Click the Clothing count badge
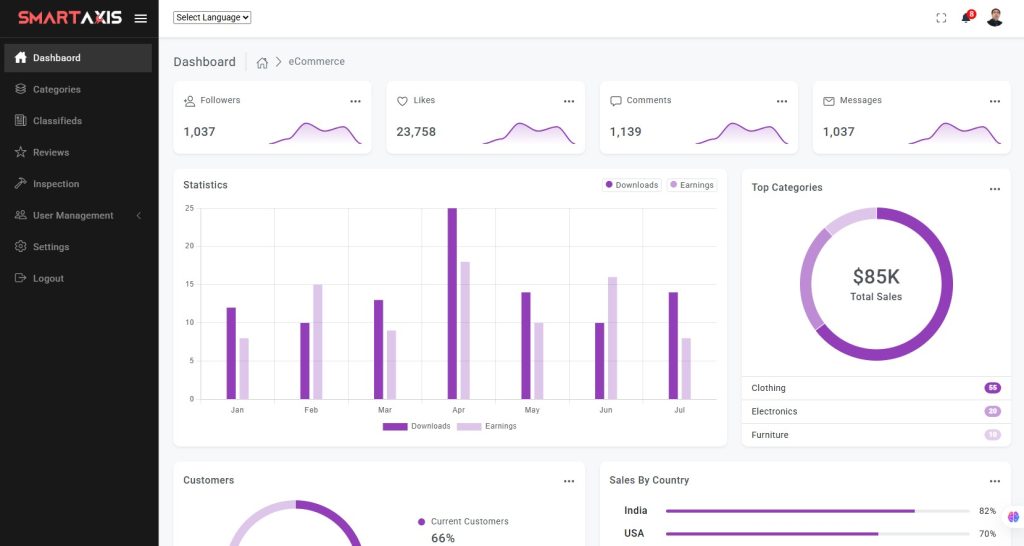 [993, 388]
